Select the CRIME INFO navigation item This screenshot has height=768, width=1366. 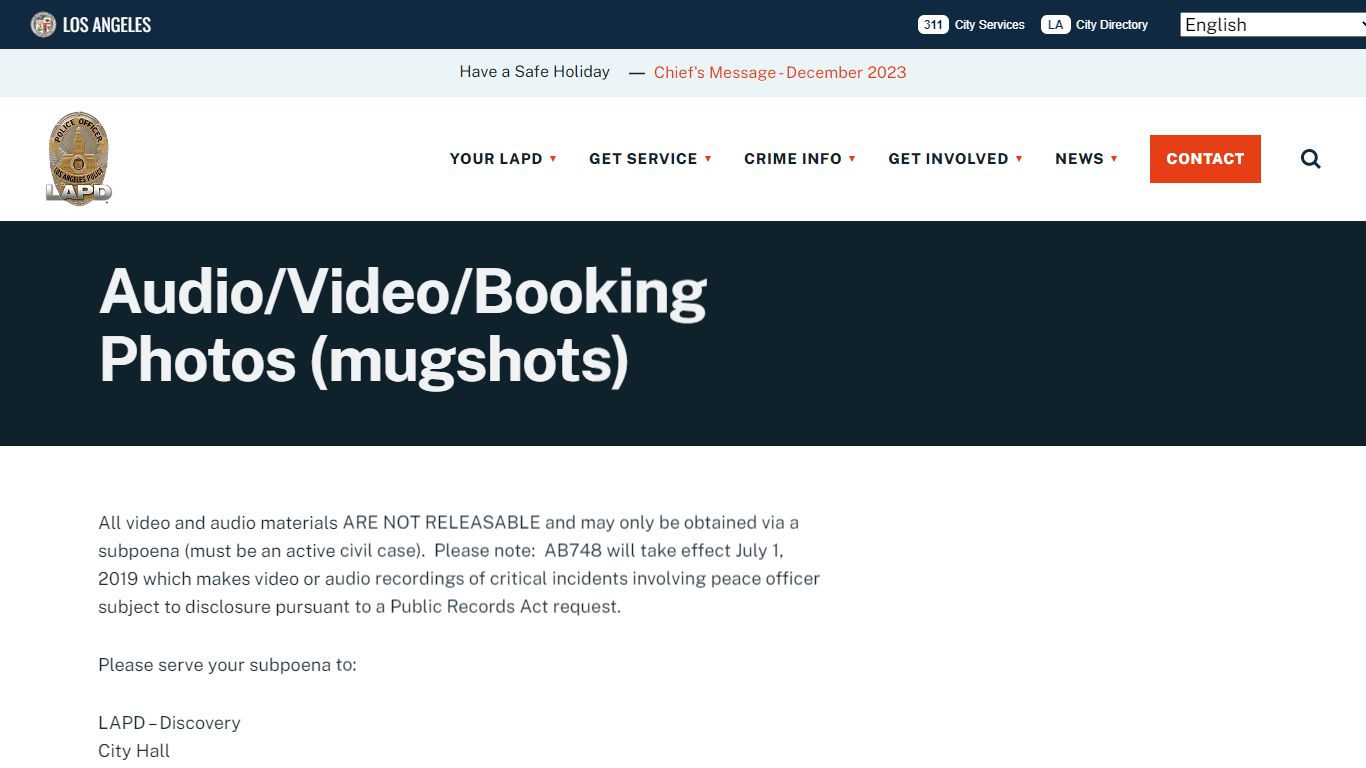point(793,158)
